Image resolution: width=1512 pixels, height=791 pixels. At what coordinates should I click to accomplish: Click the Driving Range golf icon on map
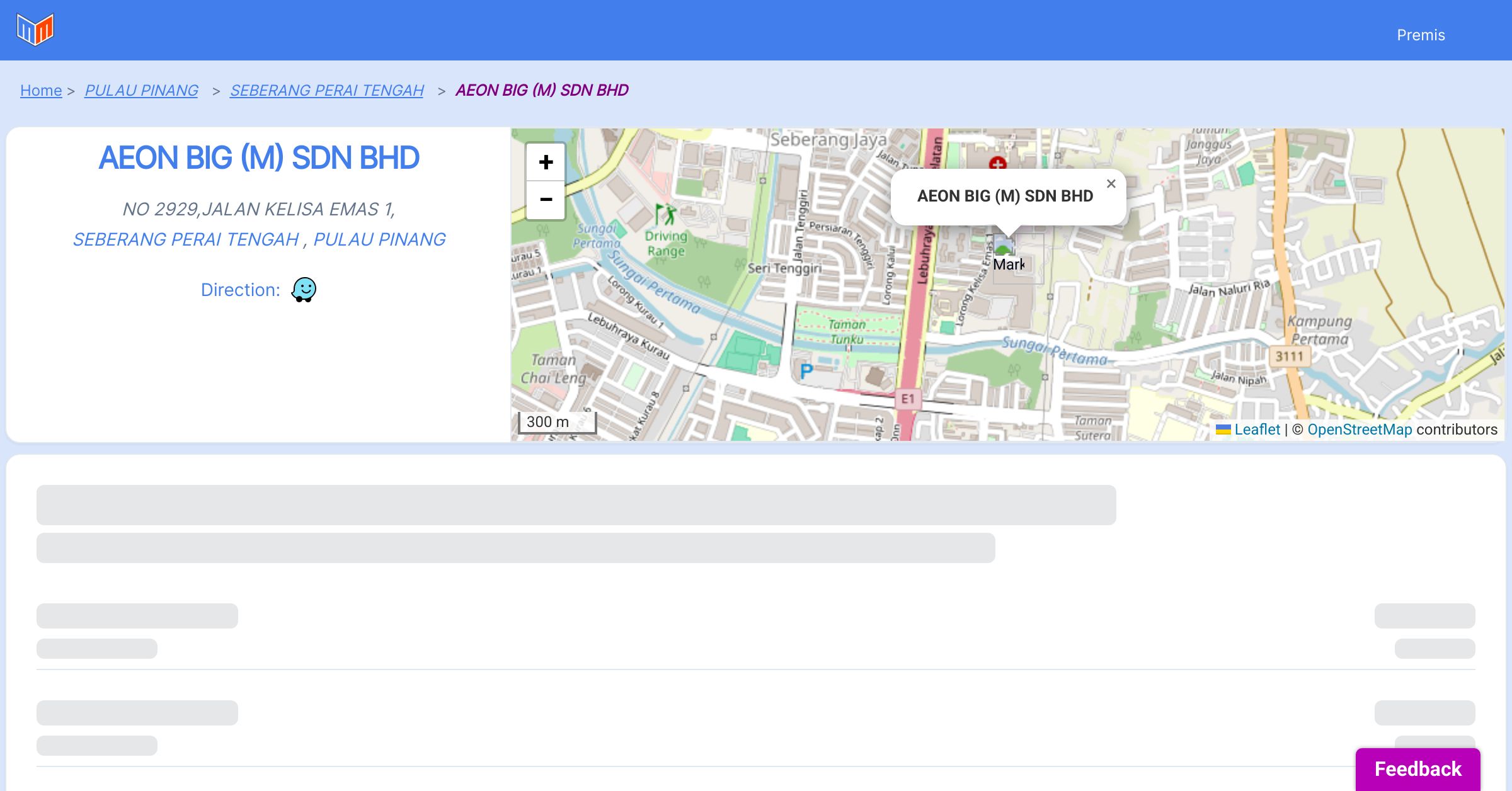pyautogui.click(x=665, y=215)
